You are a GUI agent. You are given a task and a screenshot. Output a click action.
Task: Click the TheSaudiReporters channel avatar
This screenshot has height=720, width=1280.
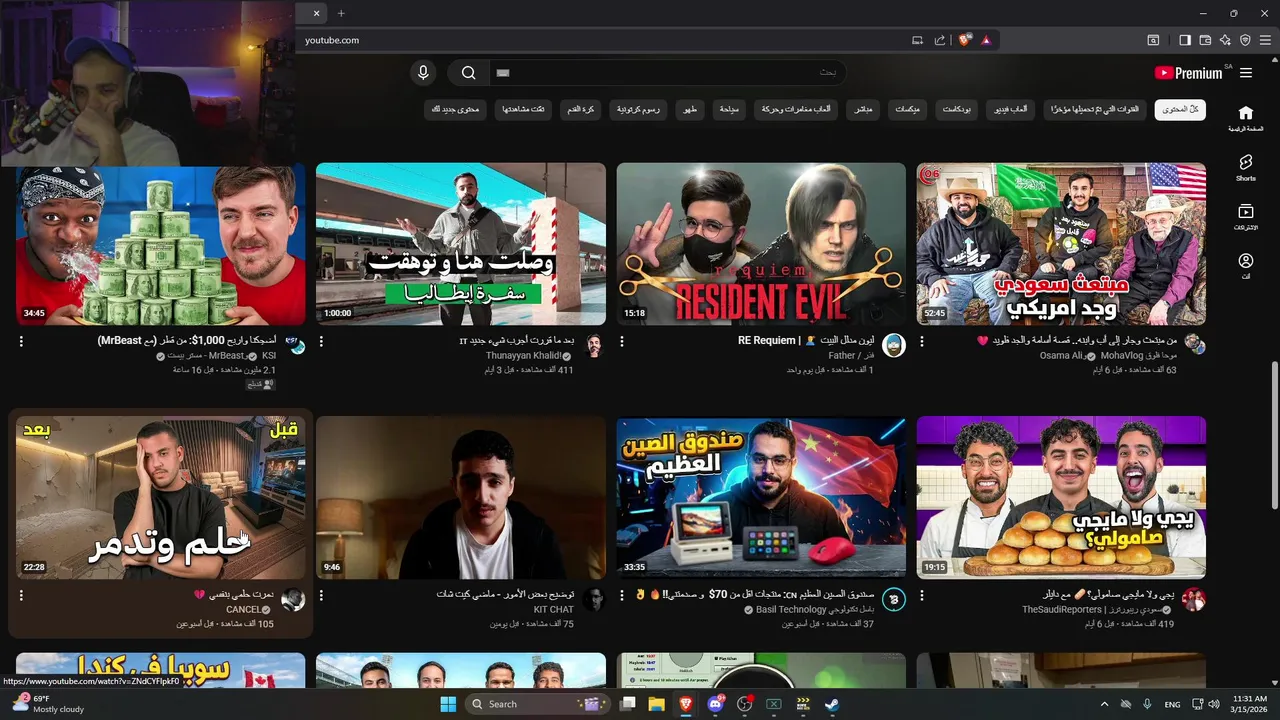(x=1194, y=600)
